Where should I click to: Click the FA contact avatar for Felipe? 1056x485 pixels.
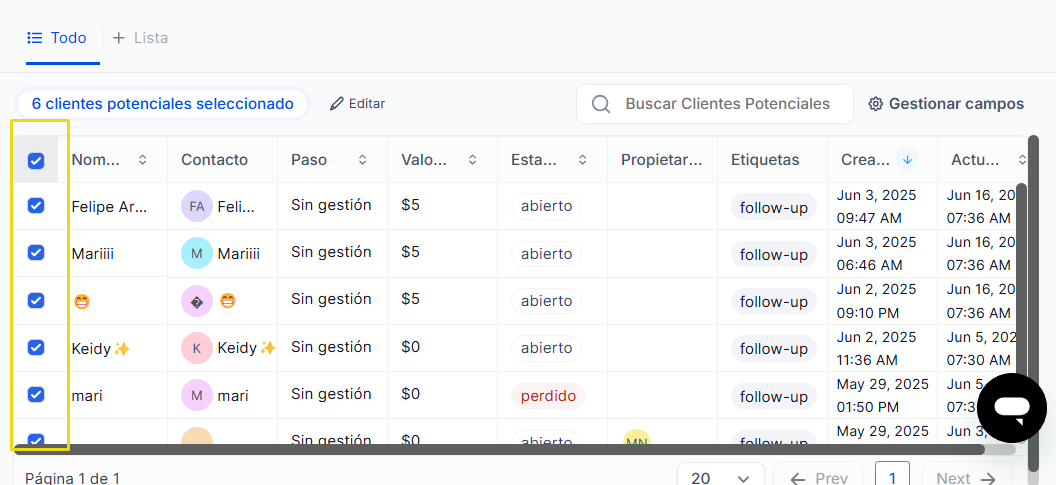click(x=197, y=206)
